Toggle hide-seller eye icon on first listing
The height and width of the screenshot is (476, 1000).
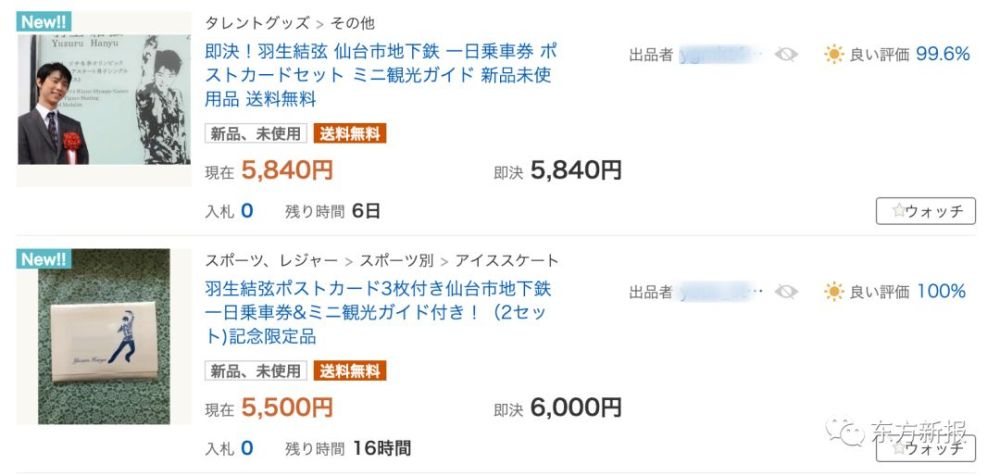786,54
